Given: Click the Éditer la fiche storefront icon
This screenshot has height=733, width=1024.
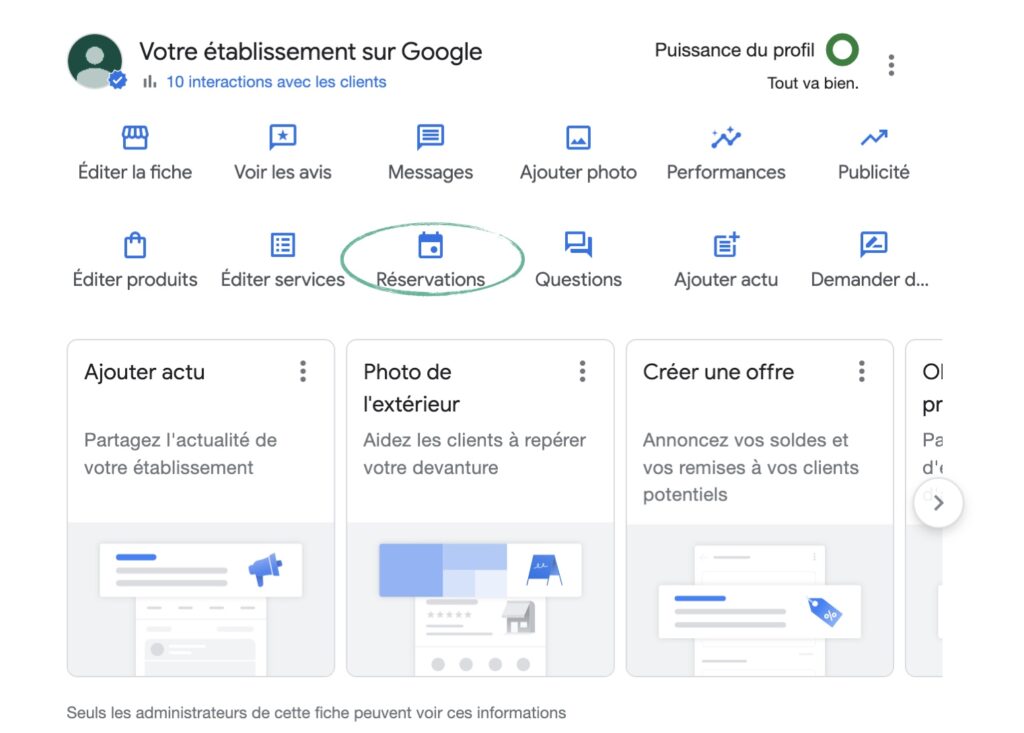Looking at the screenshot, I should 135,137.
